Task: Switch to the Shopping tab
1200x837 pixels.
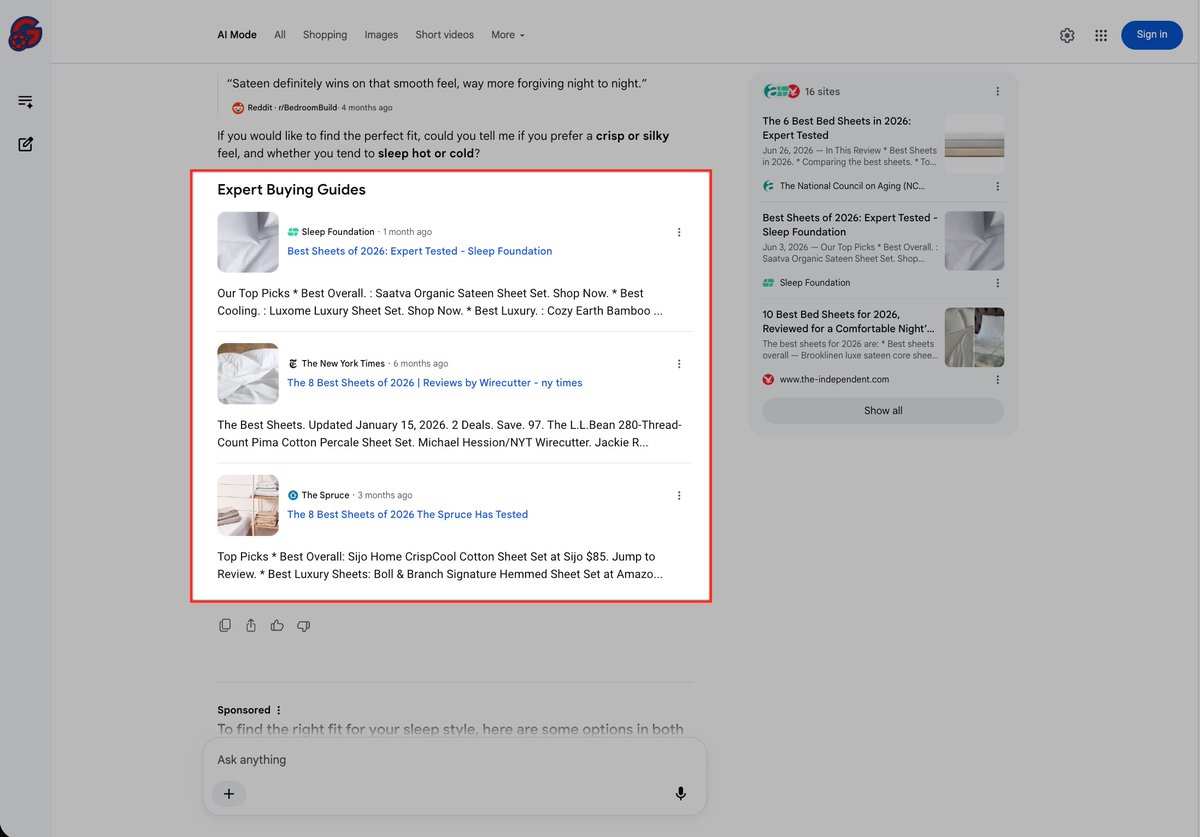Action: (325, 35)
